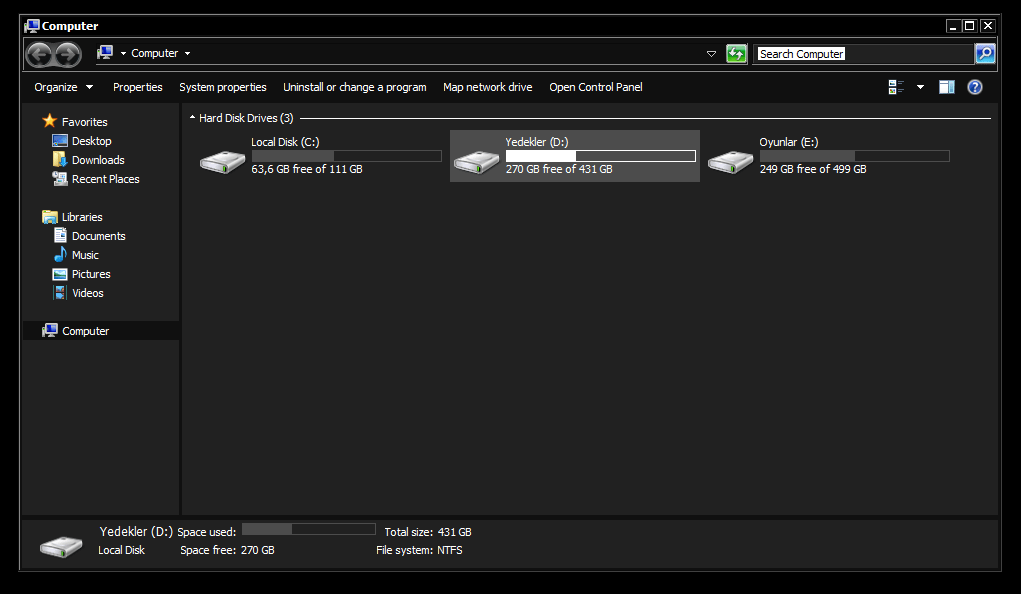Image resolution: width=1021 pixels, height=594 pixels.
Task: Open the Documents library
Action: (x=98, y=236)
